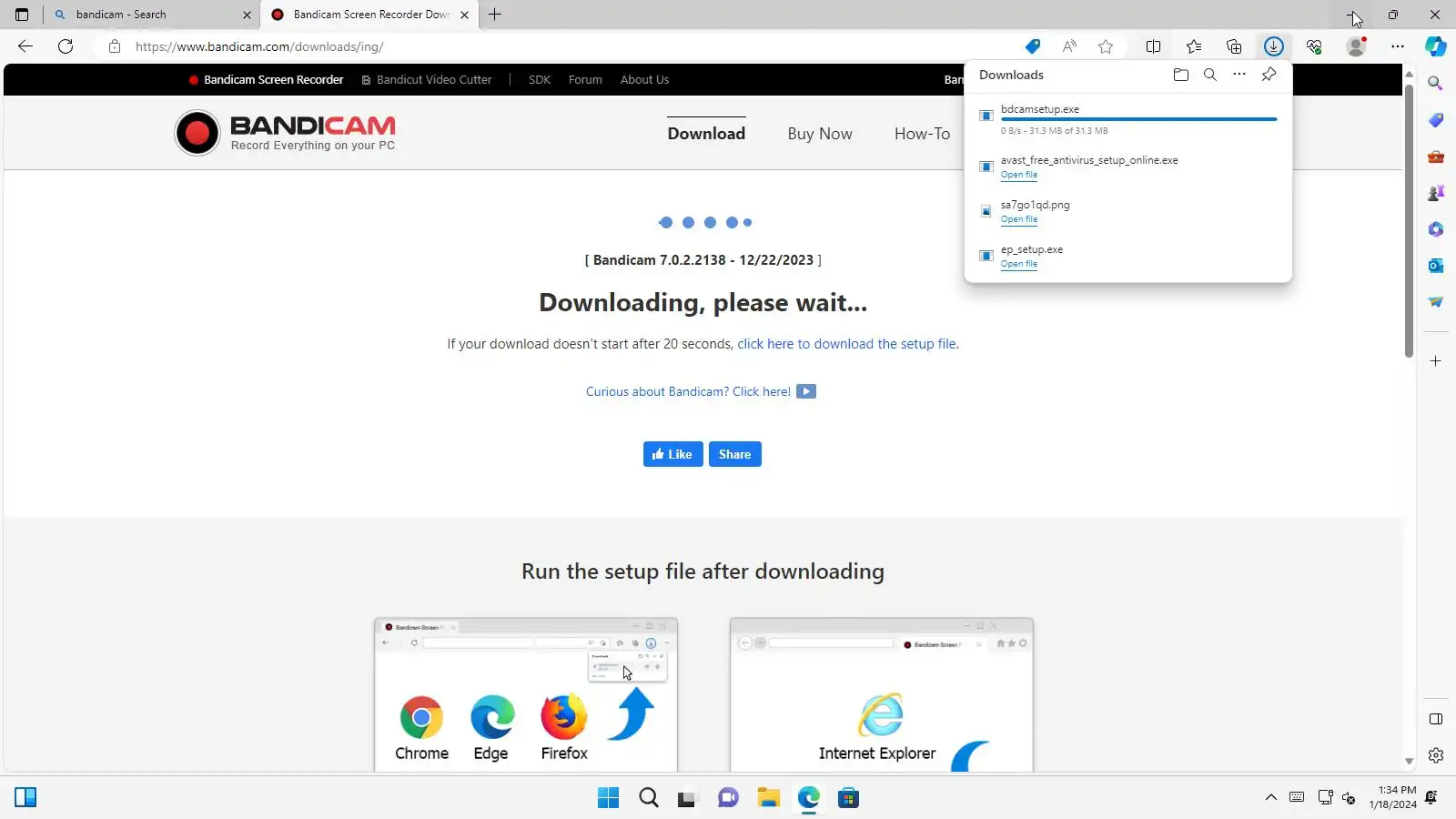Image resolution: width=1456 pixels, height=819 pixels.
Task: Click Bandicam Screen Recorder top link
Action: pos(267,79)
